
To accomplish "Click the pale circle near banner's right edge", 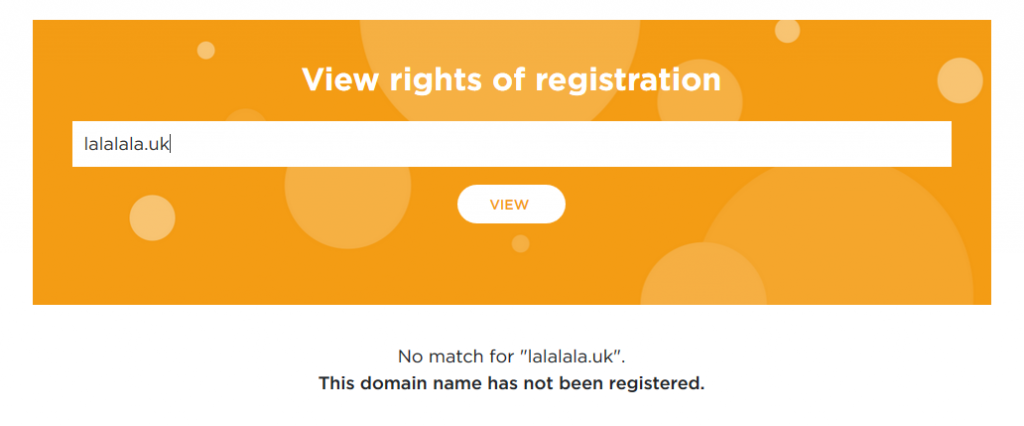I will point(960,81).
